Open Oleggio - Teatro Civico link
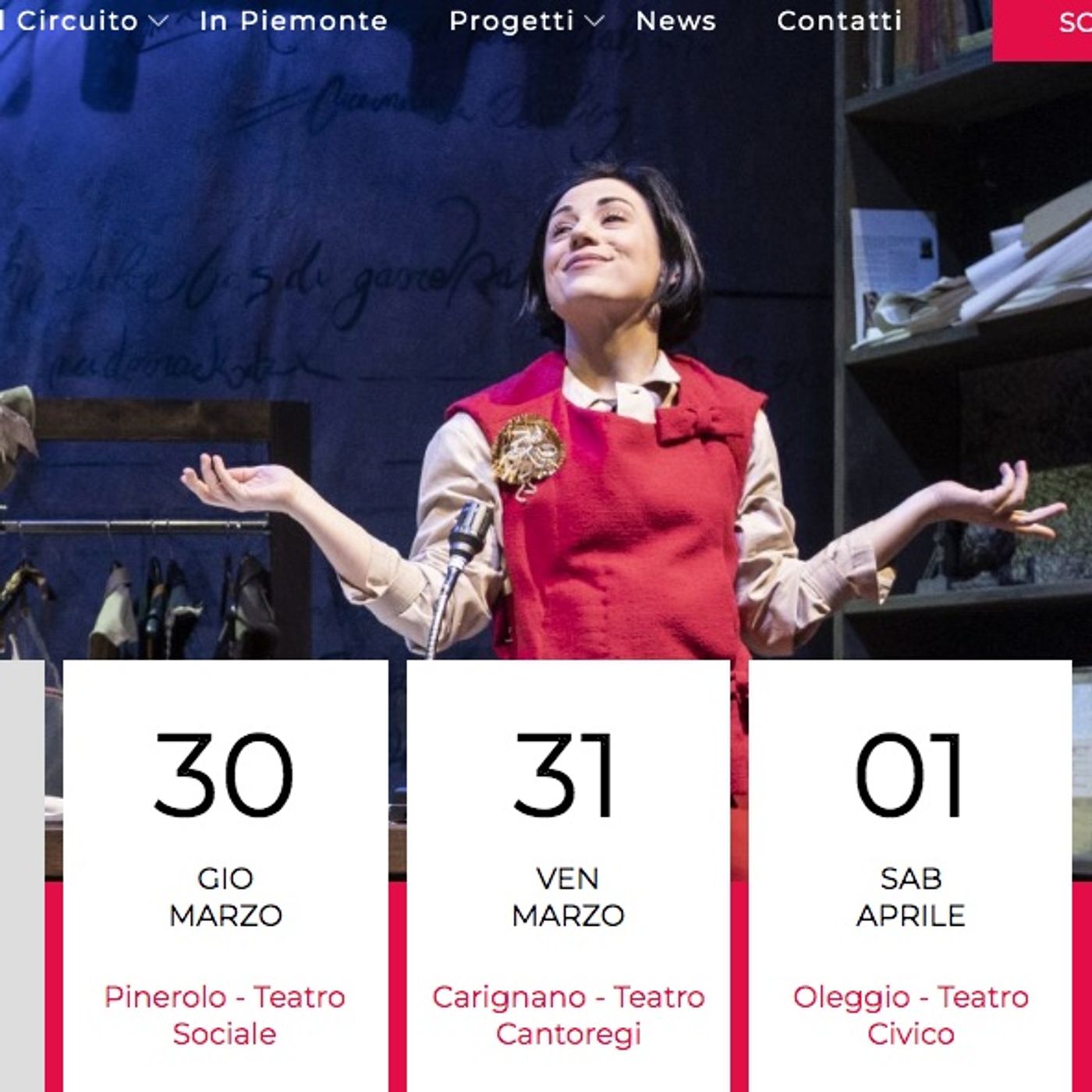Image resolution: width=1092 pixels, height=1092 pixels. point(910,1015)
